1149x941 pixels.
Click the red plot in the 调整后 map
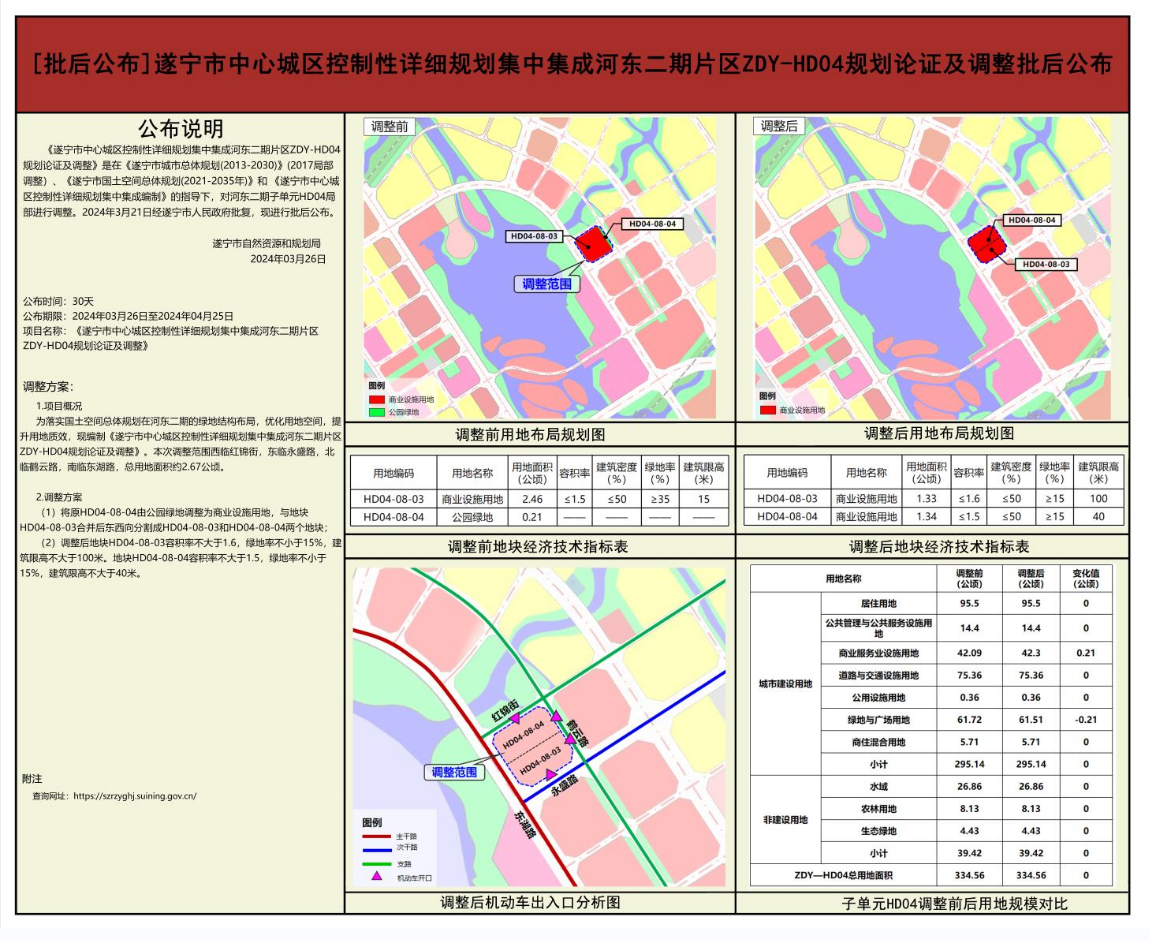click(987, 243)
